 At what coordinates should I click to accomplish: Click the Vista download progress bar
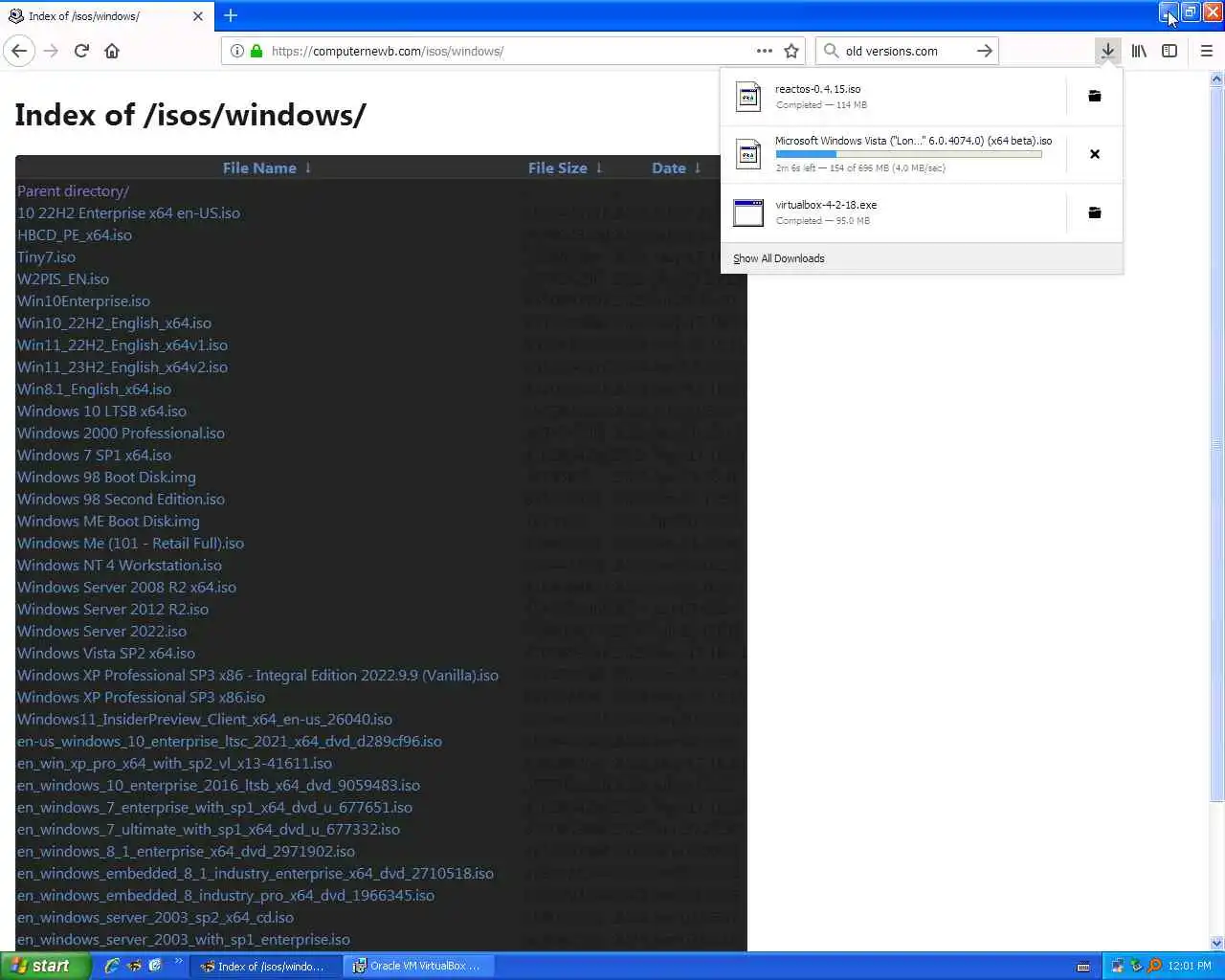908,154
